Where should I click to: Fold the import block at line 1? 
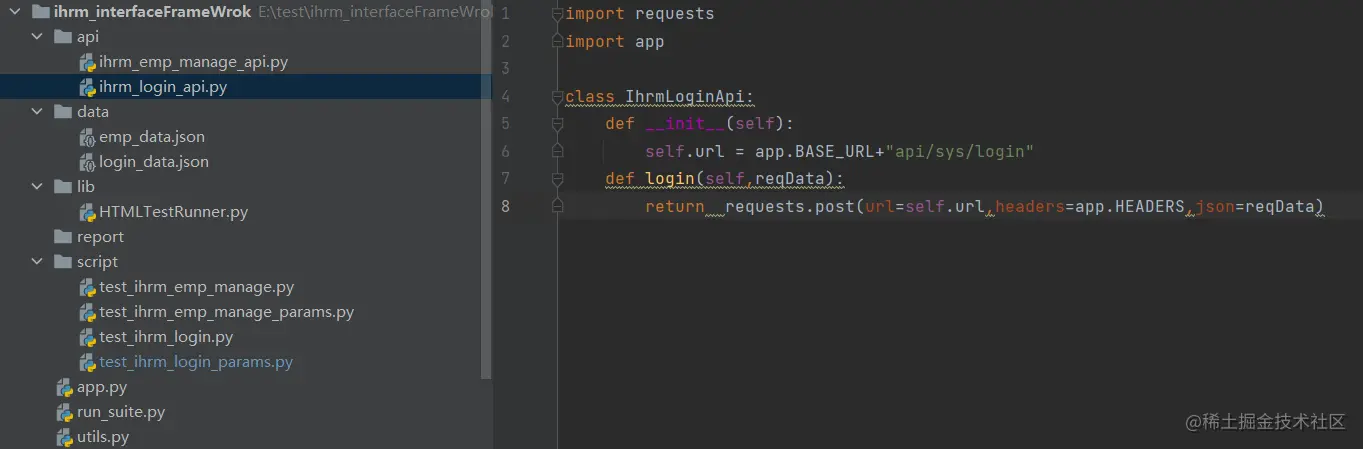pyautogui.click(x=558, y=14)
